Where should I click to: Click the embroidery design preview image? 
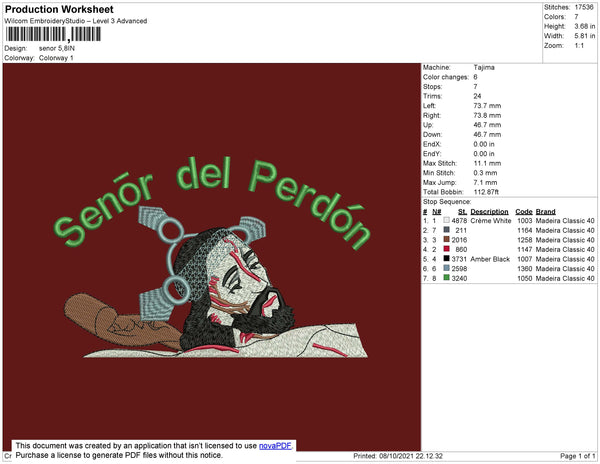point(212,257)
